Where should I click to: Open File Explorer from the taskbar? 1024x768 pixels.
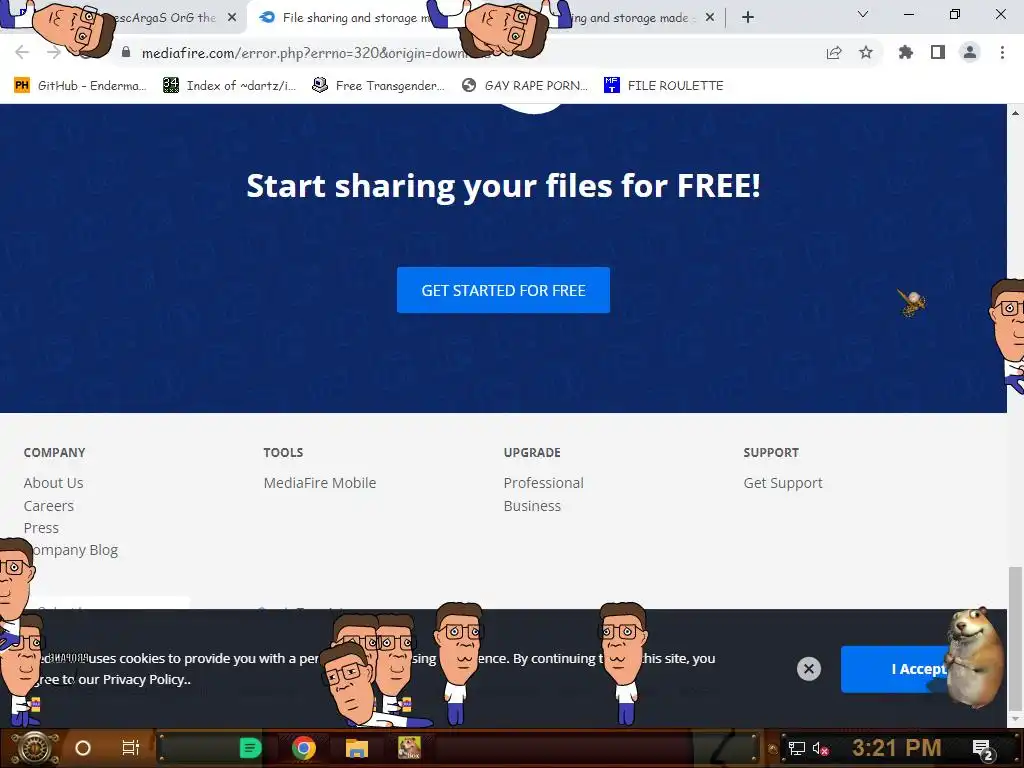click(357, 748)
